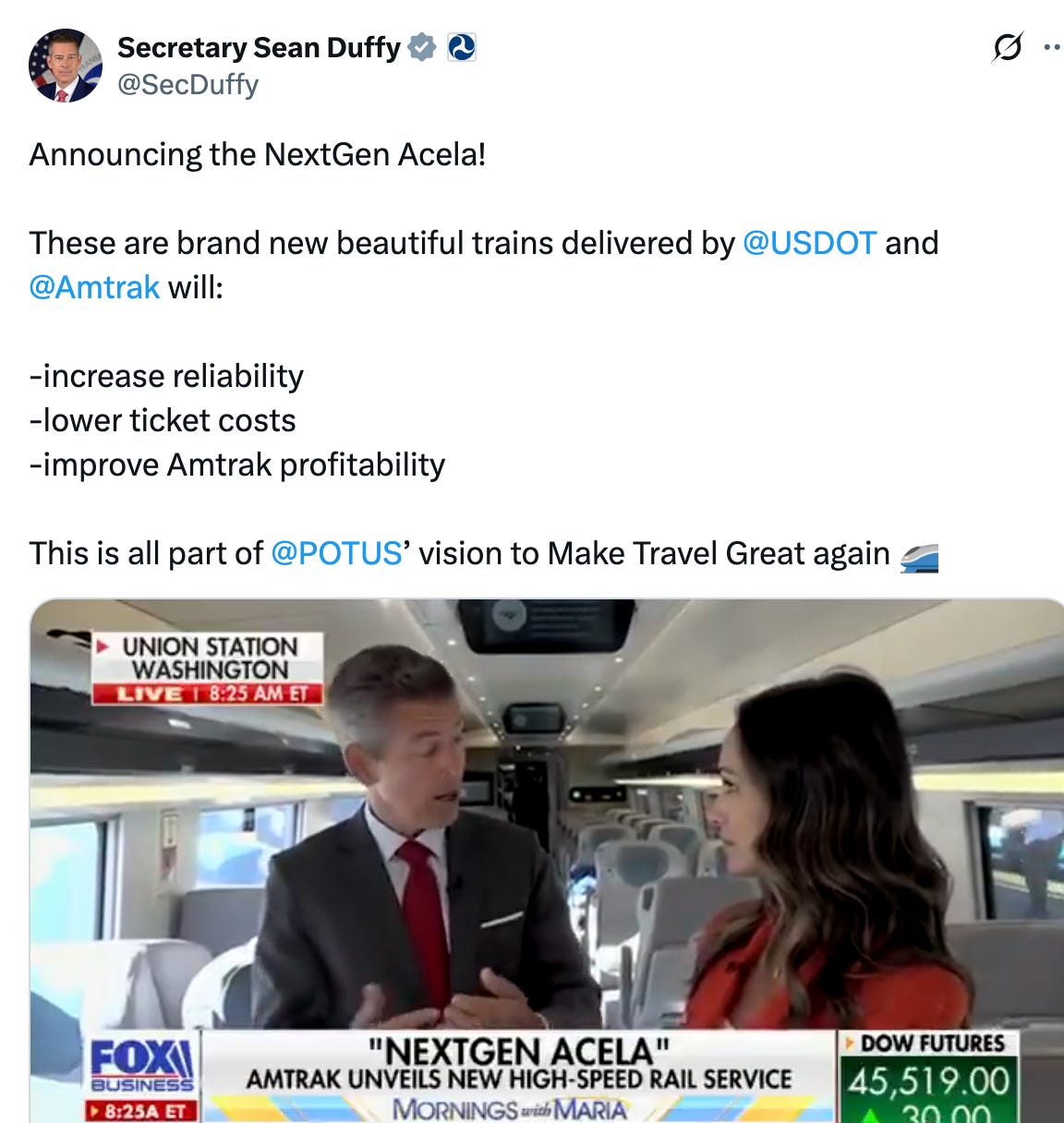1064x1123 pixels.
Task: Open the Grok explain-post icon
Action: (x=1007, y=46)
